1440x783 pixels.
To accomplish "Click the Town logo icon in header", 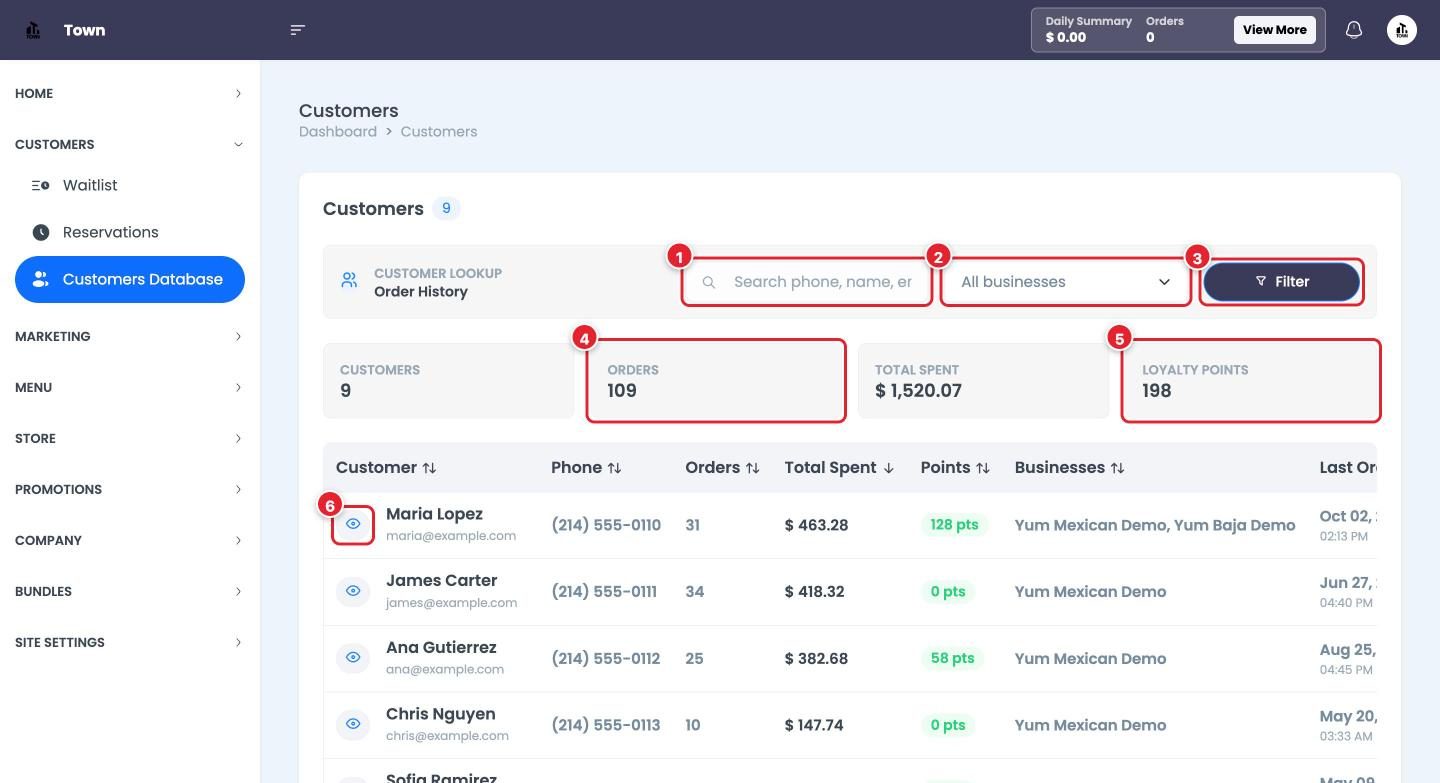I will [33, 30].
